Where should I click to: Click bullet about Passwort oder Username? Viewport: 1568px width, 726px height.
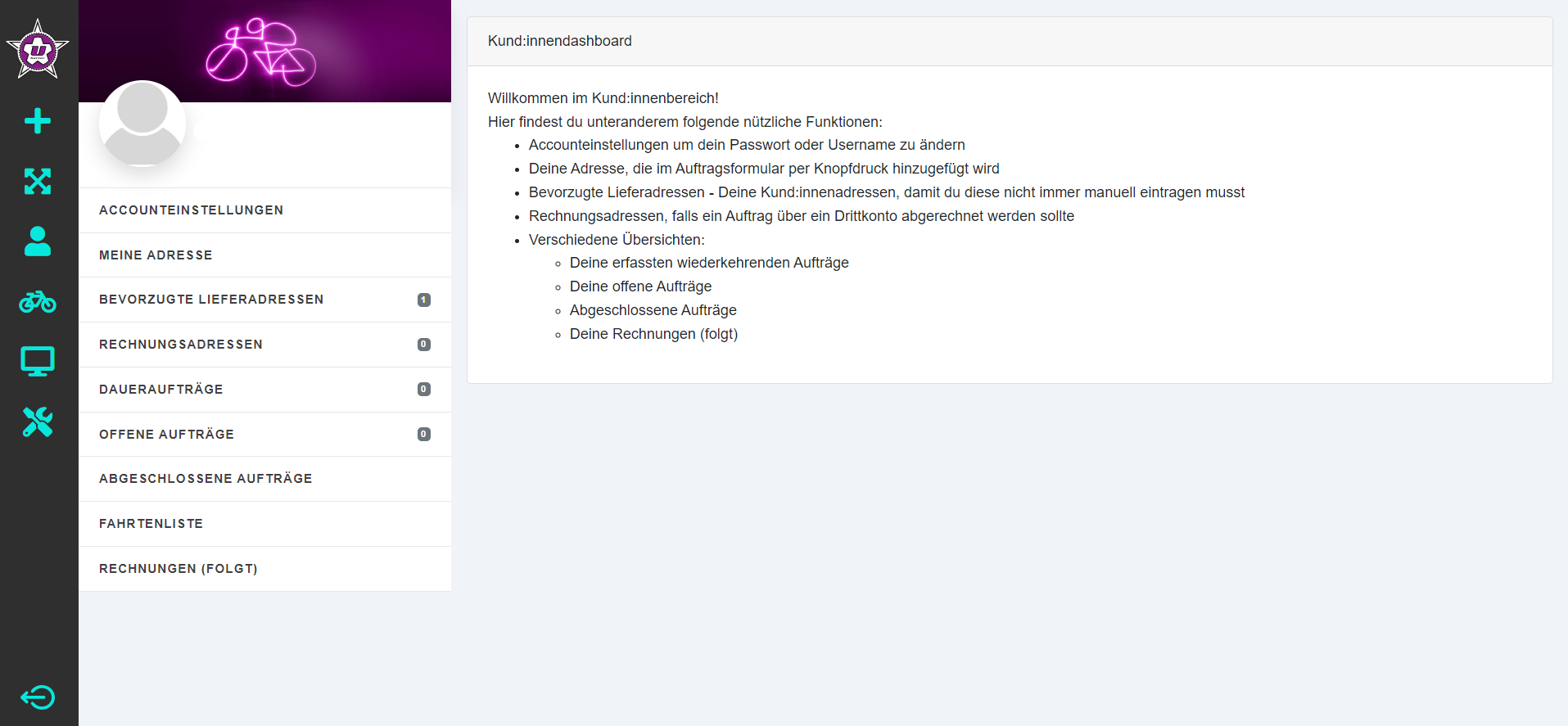tap(747, 145)
